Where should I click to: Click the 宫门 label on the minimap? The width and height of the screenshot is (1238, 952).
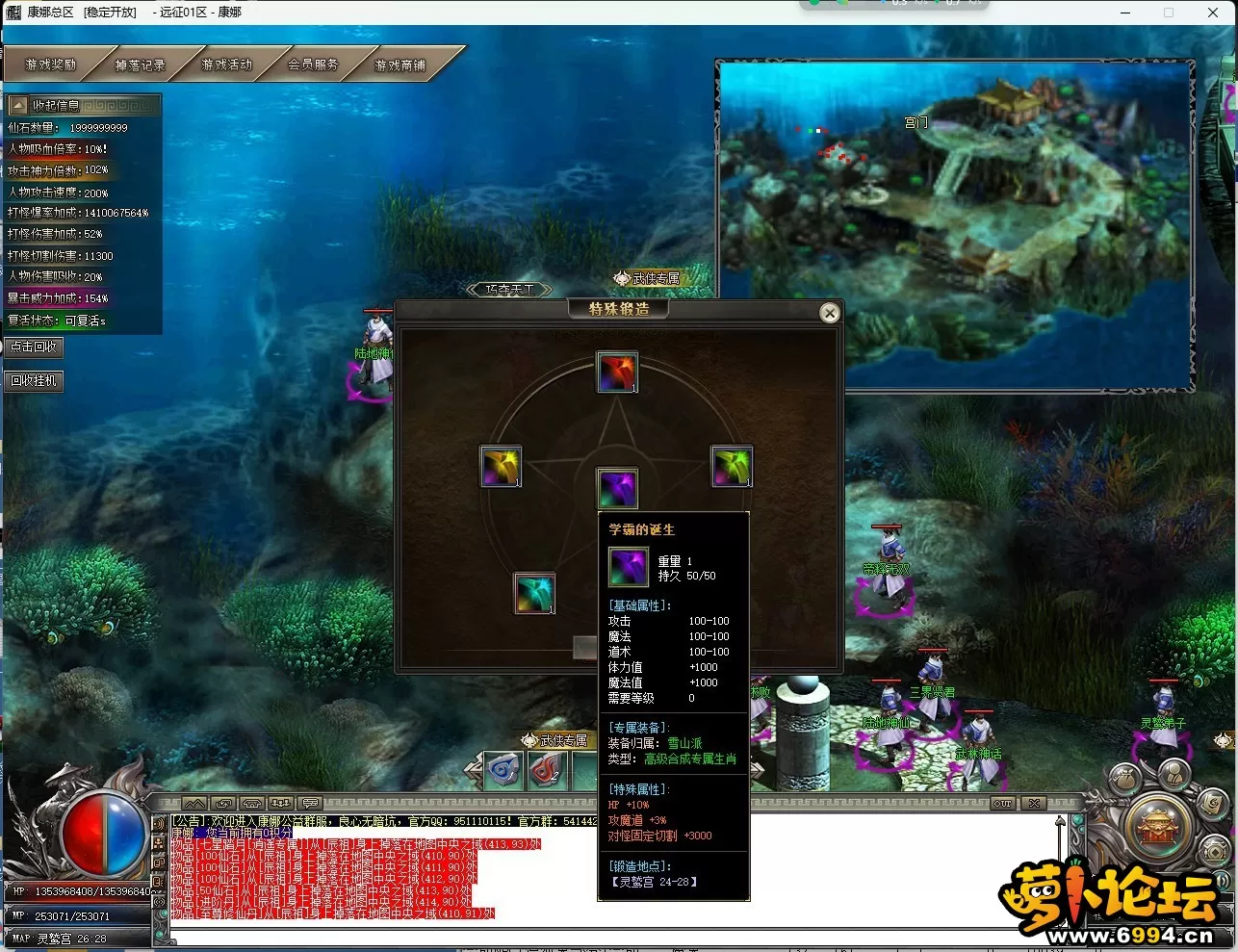[x=916, y=122]
